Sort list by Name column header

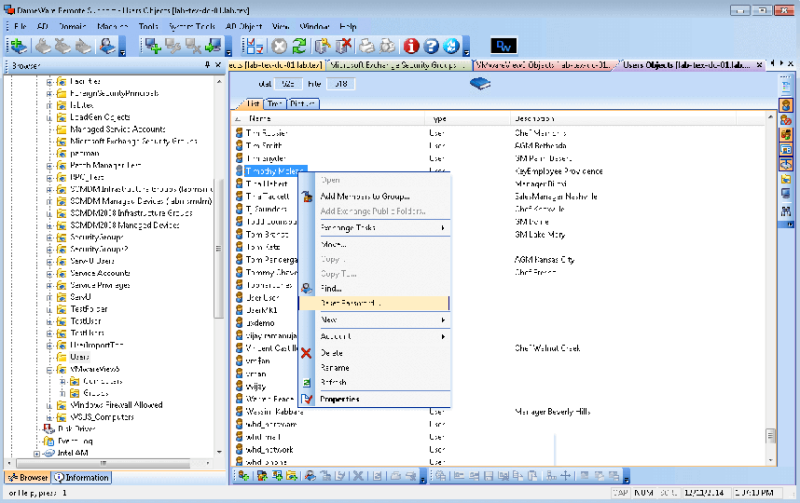coord(329,118)
